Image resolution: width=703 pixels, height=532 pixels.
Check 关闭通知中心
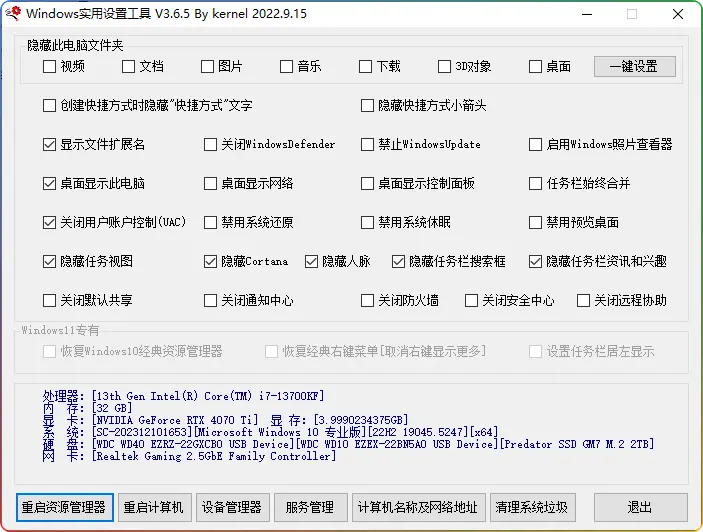tap(210, 300)
